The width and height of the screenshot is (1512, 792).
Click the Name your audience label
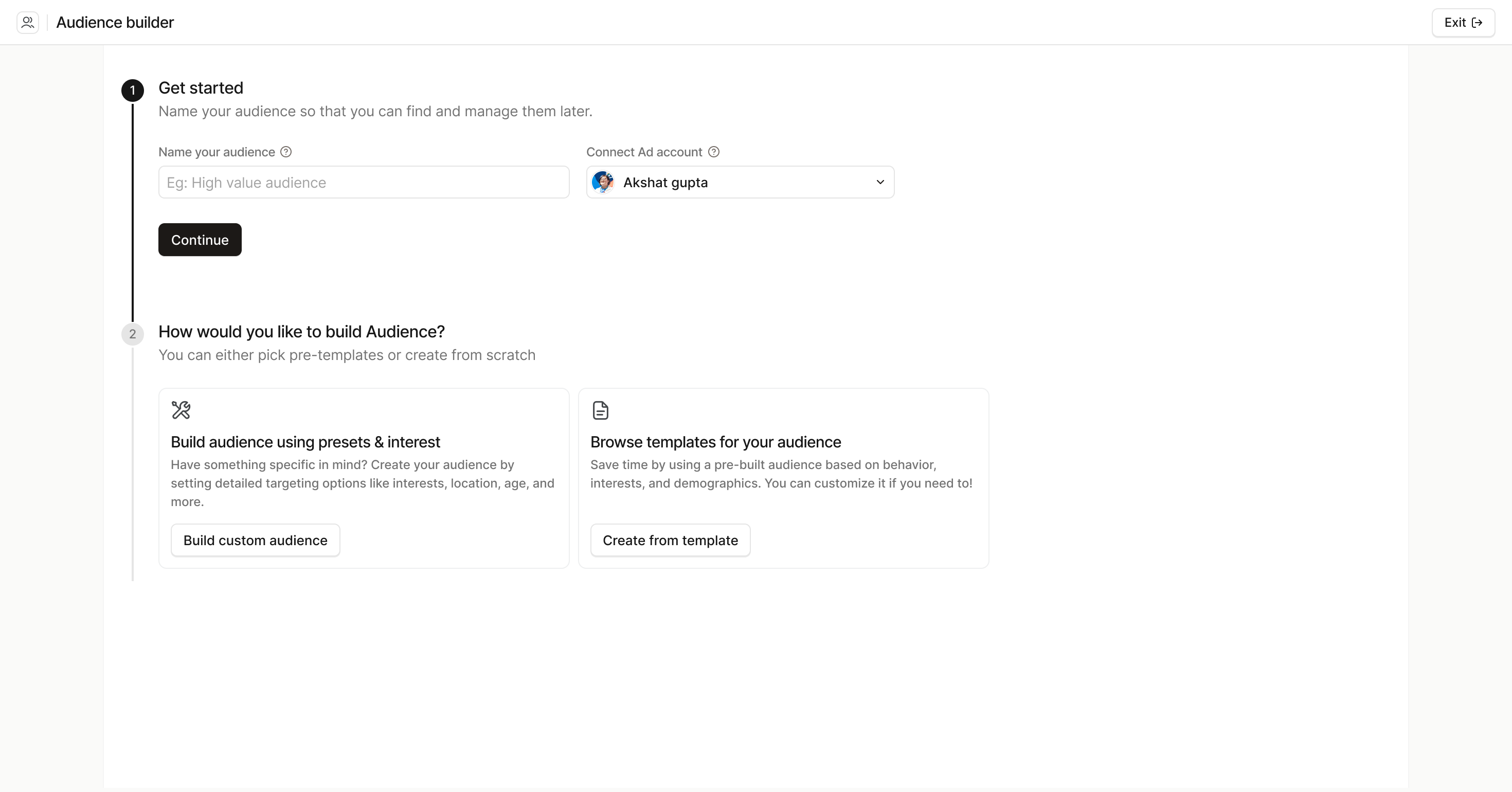pos(217,152)
